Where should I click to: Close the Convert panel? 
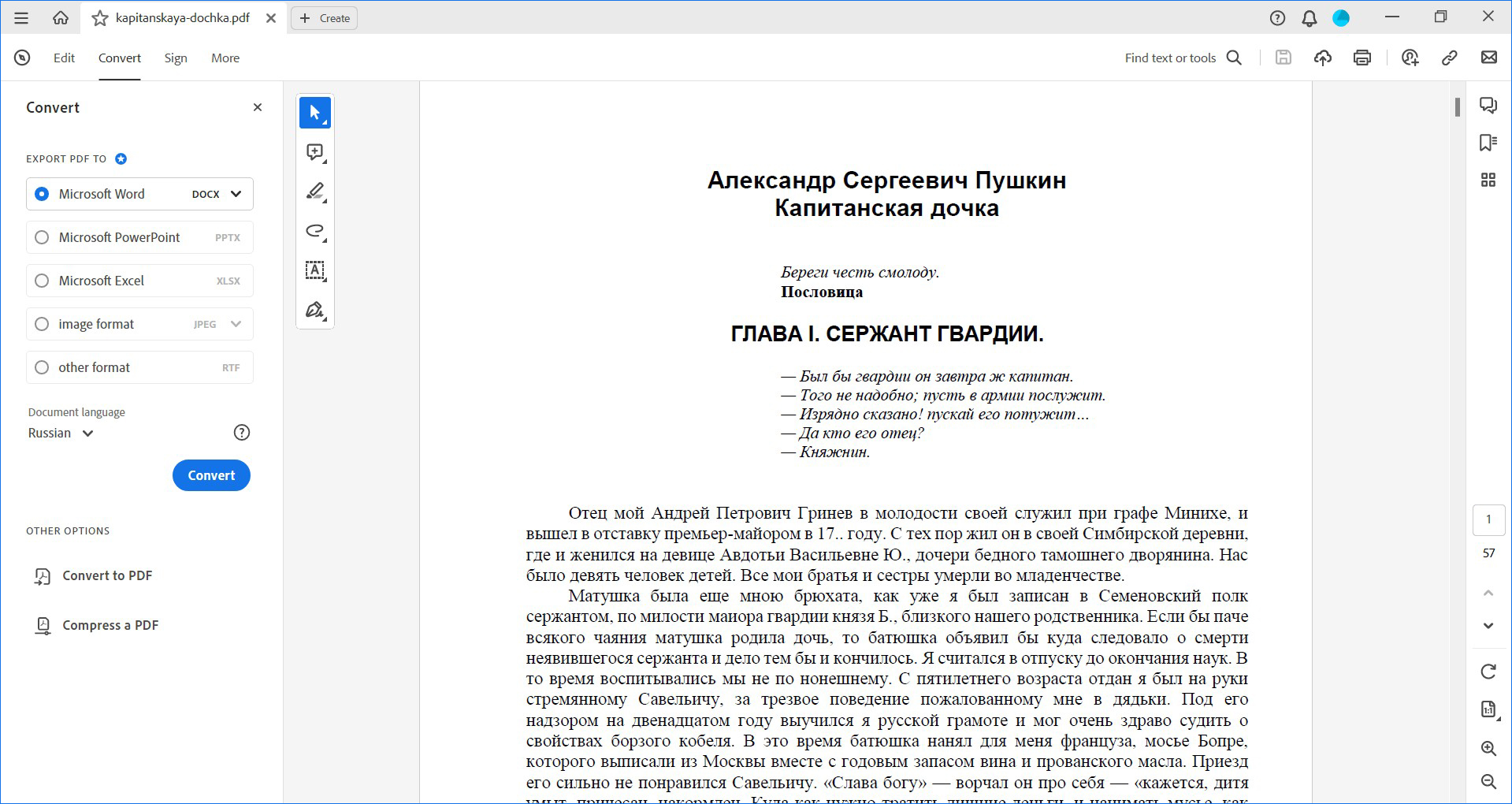(x=258, y=107)
